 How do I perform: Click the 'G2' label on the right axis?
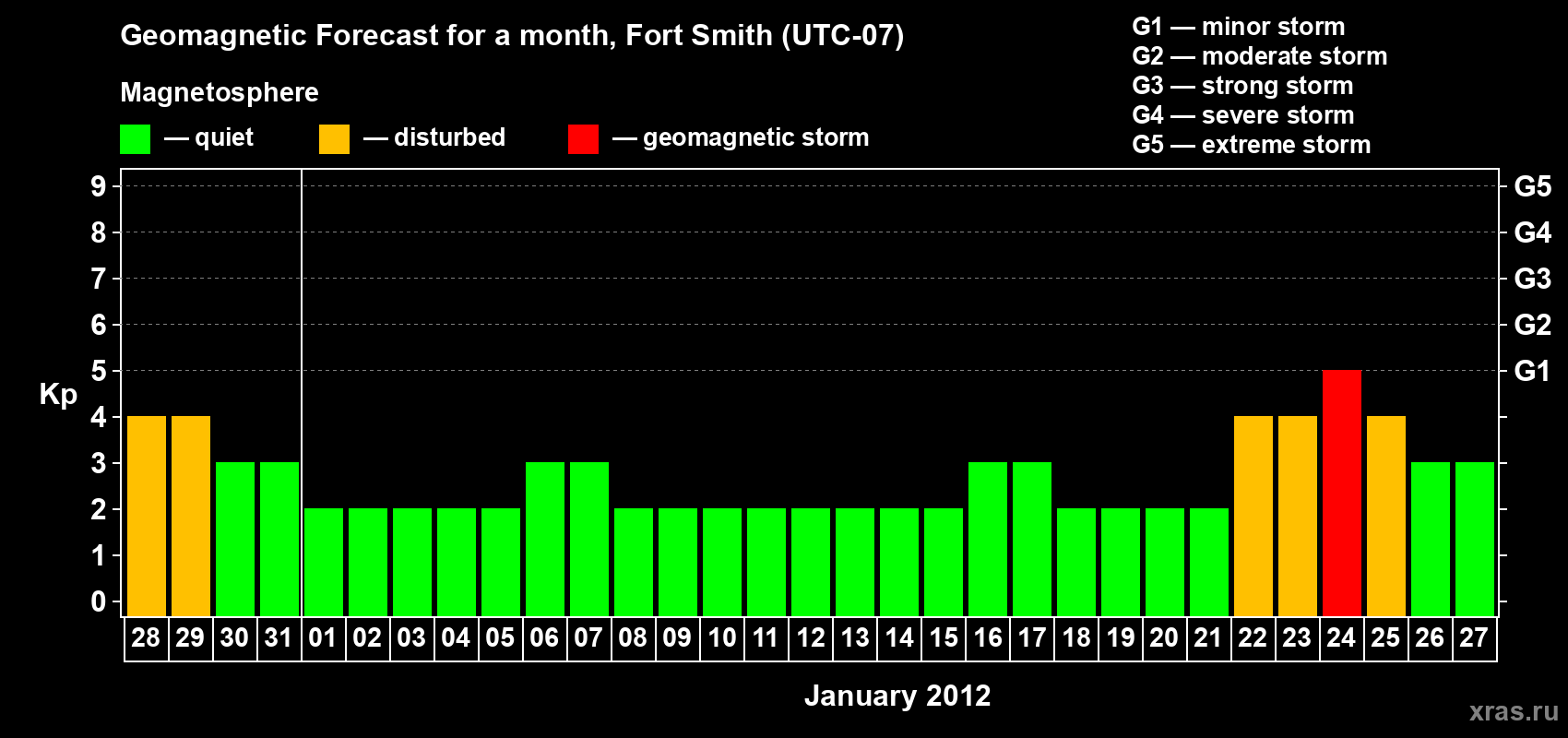pos(1532,325)
